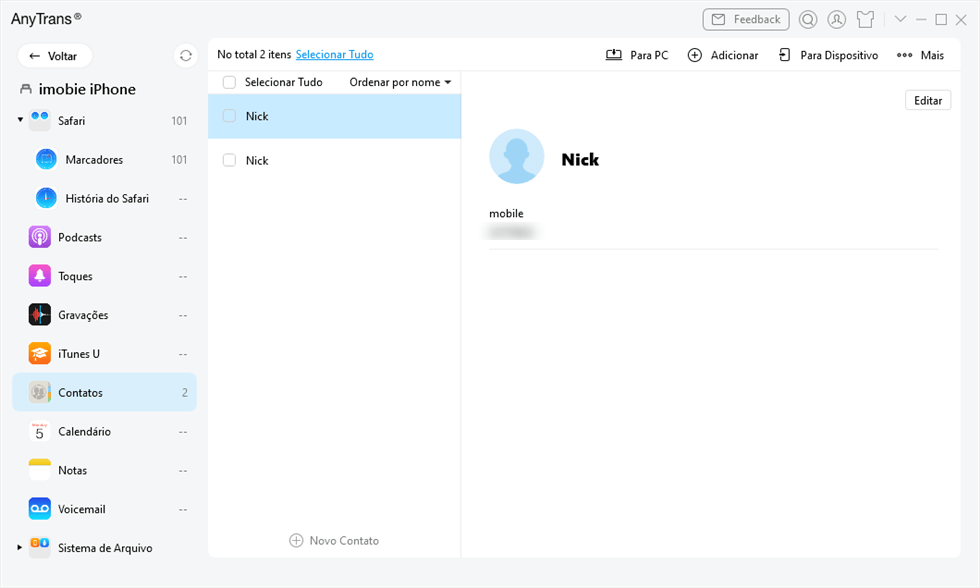The width and height of the screenshot is (980, 588).
Task: Open the Calendário category label
Action: [84, 432]
